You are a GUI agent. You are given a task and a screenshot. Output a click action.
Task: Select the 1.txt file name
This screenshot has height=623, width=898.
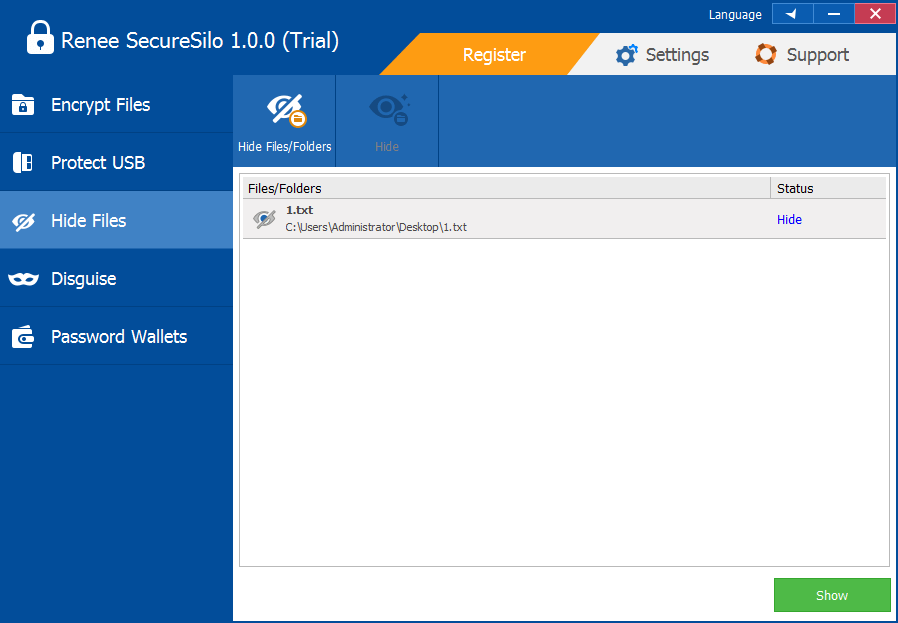(300, 210)
